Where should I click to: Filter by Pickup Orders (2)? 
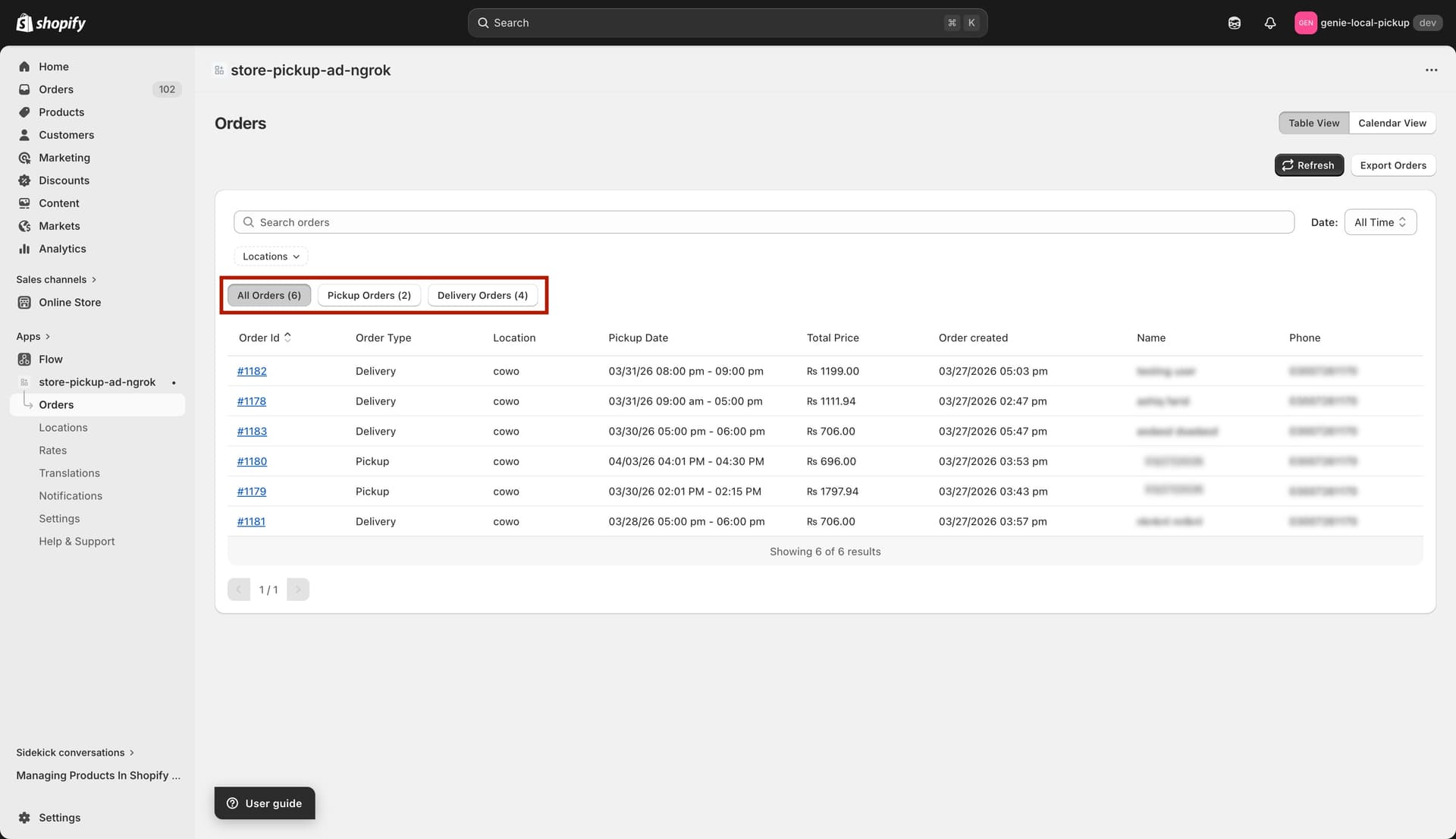[369, 295]
